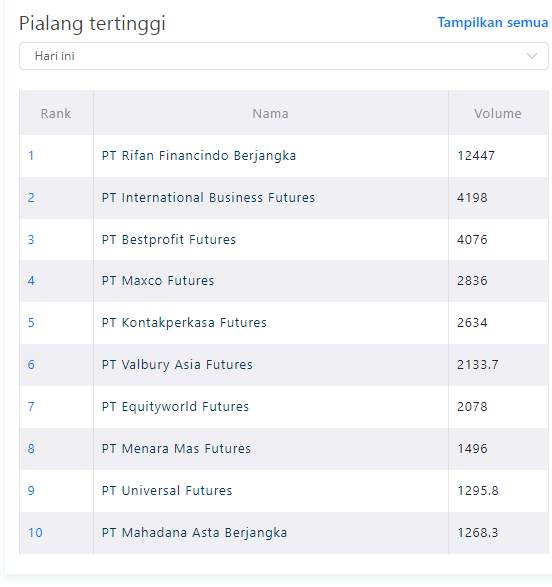Image resolution: width=552 pixels, height=587 pixels.
Task: Select PT Valbury Asia Futures entry
Action: point(177,365)
